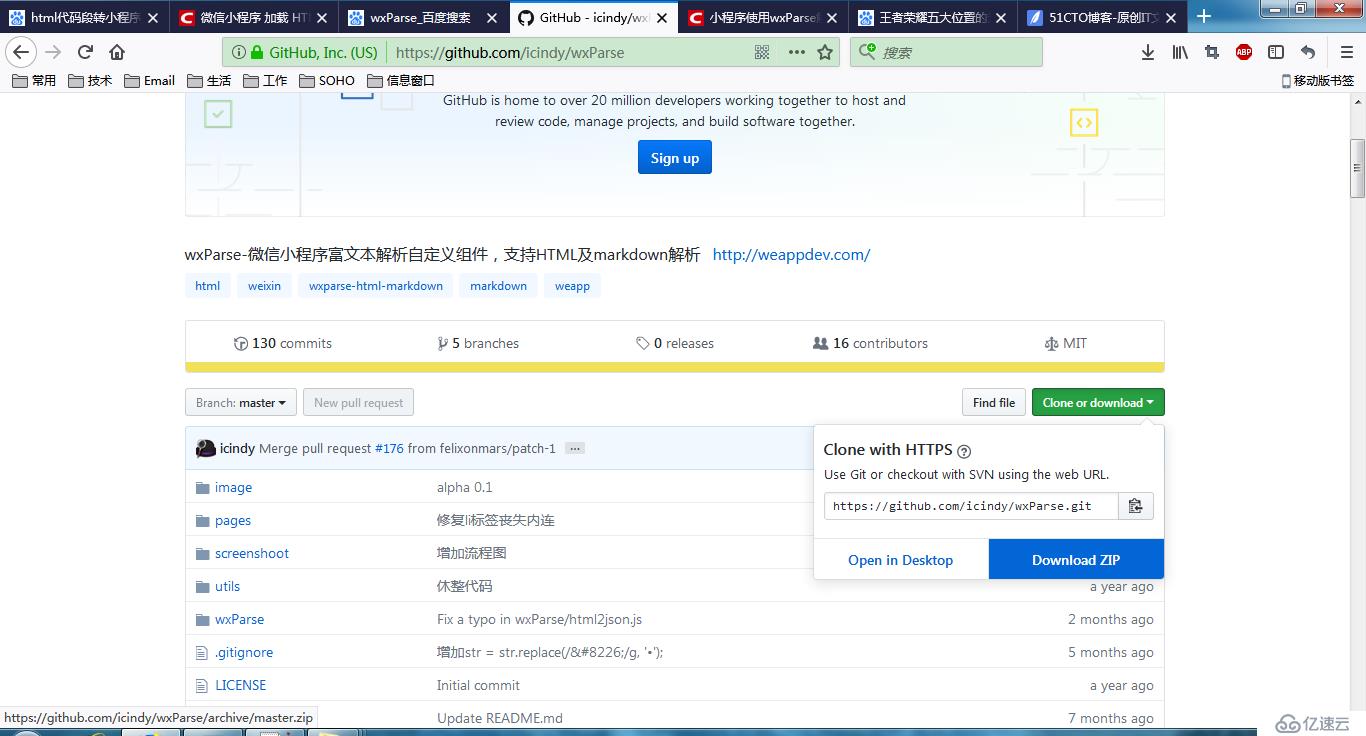Open the Email bookmarks folder

point(150,81)
